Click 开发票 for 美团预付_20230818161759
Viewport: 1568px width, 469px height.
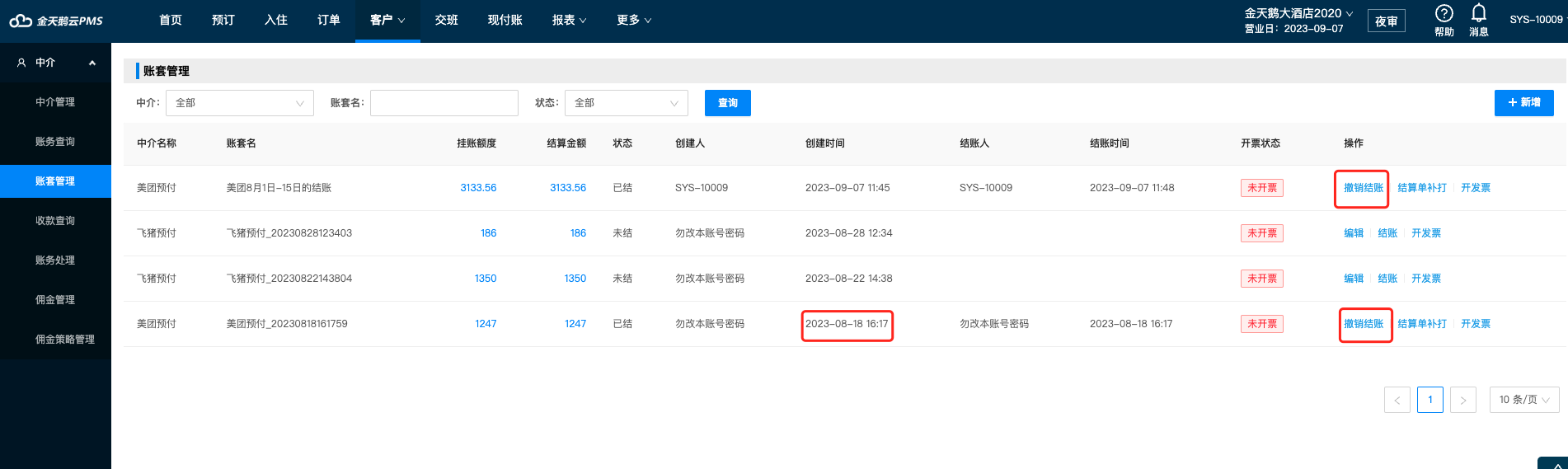coord(1476,324)
